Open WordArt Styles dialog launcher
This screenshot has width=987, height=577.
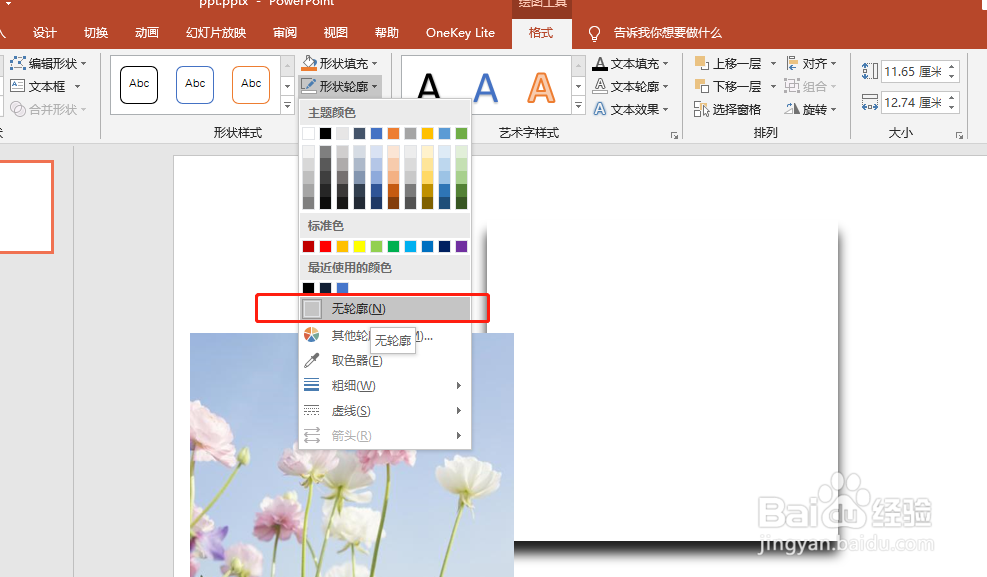click(x=674, y=135)
